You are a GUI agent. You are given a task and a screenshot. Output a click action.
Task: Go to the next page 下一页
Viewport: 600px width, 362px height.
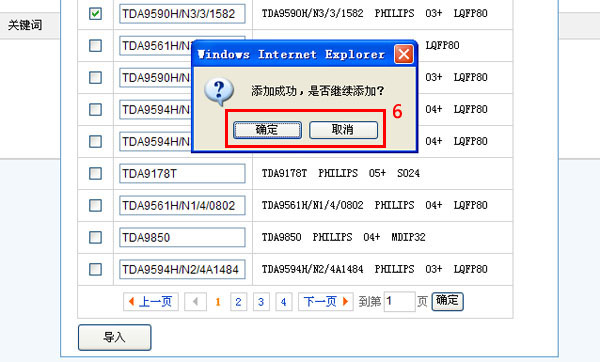pos(326,302)
